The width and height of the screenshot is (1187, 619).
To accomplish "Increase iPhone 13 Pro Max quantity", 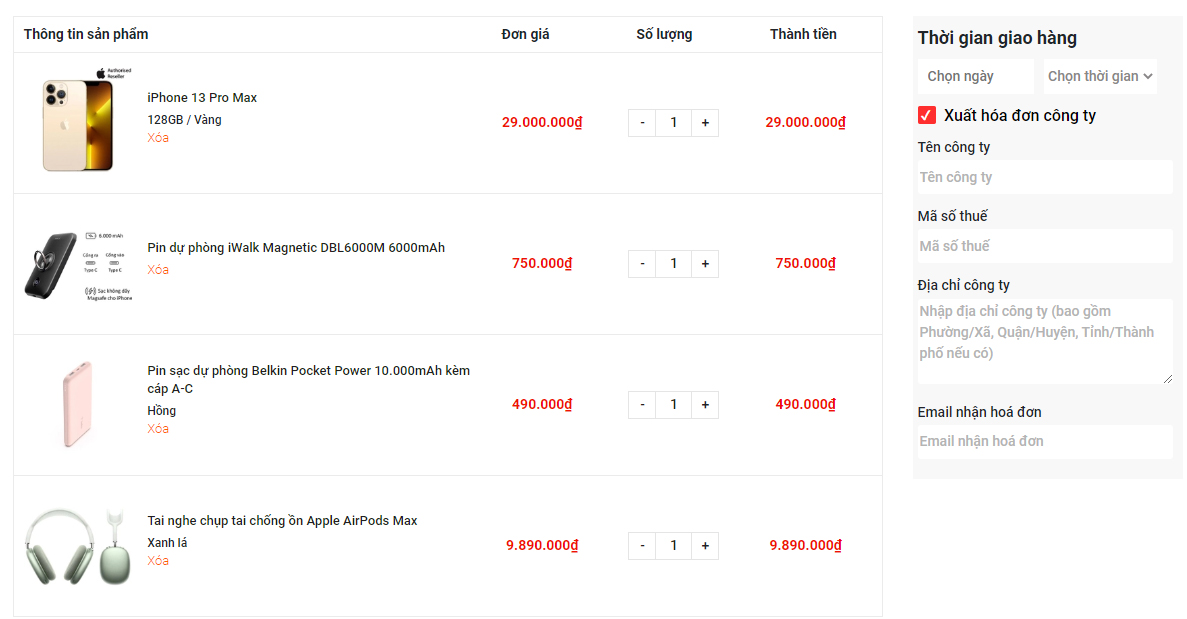I will 705,123.
